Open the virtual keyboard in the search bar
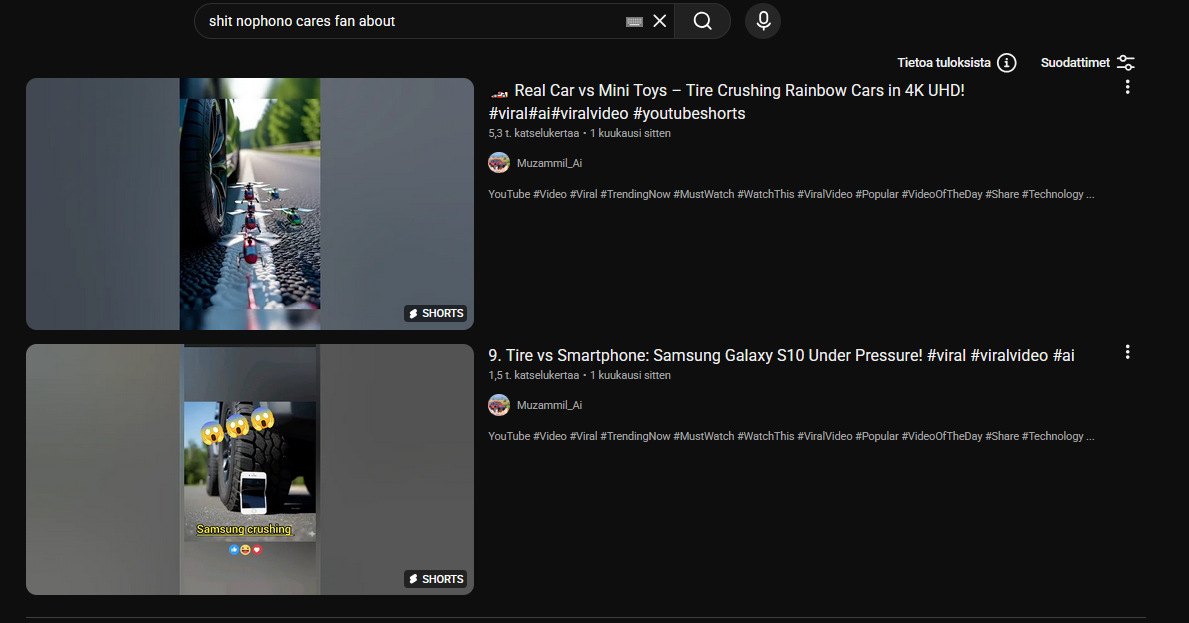The height and width of the screenshot is (623, 1189). (x=634, y=21)
